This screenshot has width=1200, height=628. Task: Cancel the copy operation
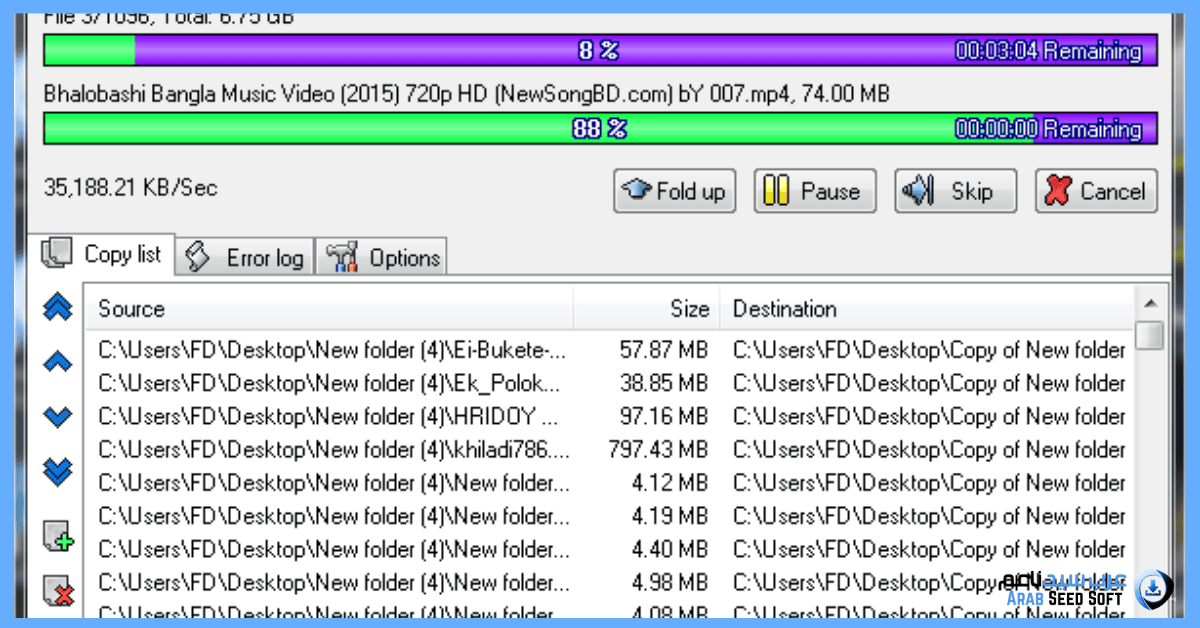1096,191
